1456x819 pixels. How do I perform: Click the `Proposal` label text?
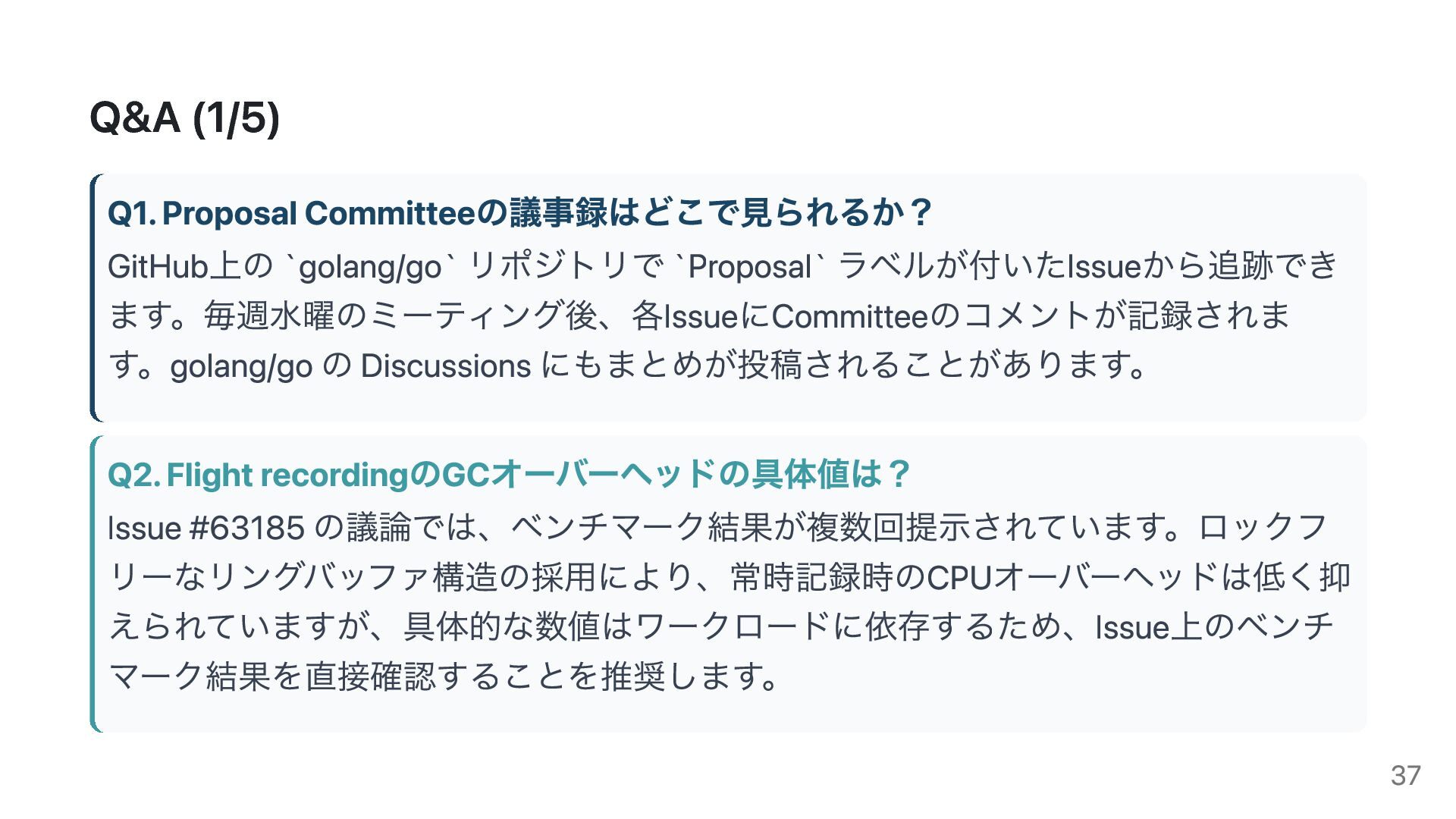(x=750, y=267)
